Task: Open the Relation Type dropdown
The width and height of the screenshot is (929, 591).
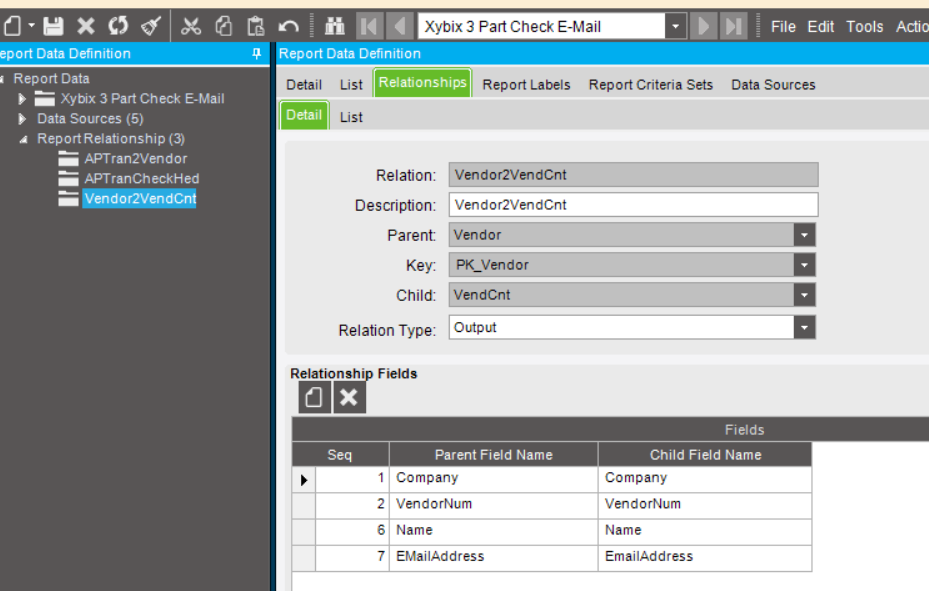Action: point(804,327)
